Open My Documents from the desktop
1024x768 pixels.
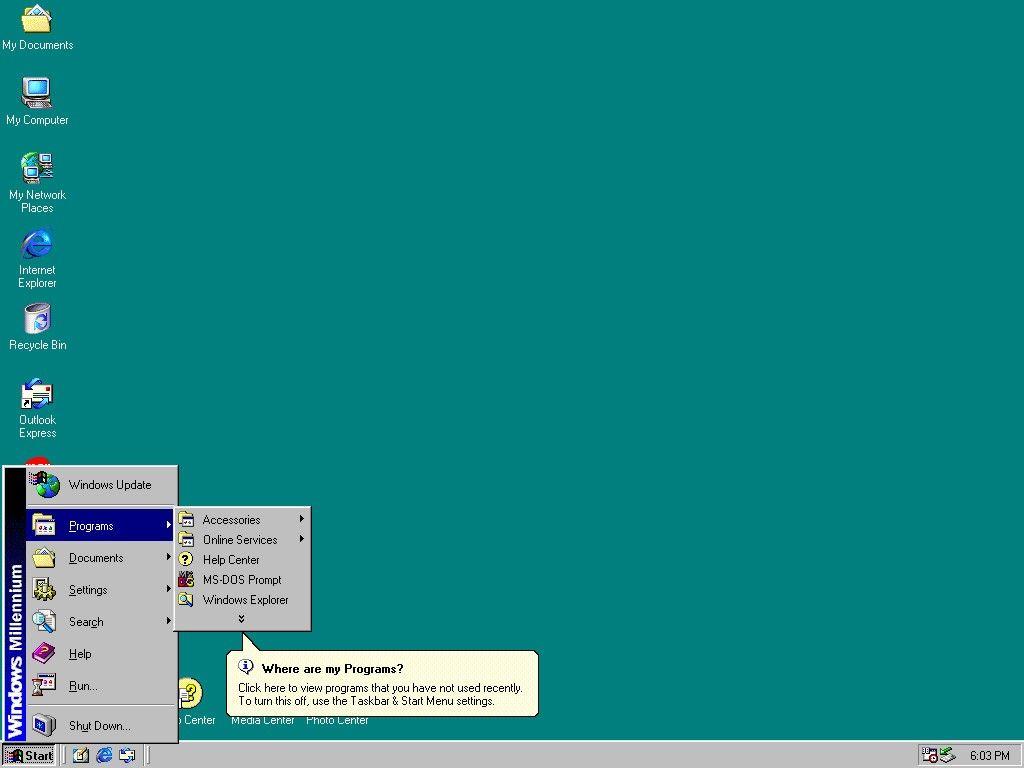point(37,22)
